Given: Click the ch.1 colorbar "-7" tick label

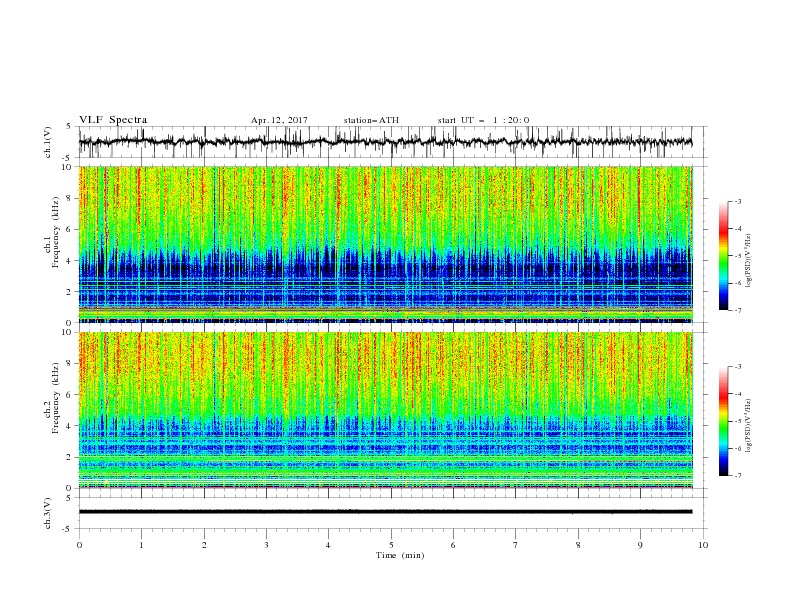Looking at the screenshot, I should pos(738,310).
